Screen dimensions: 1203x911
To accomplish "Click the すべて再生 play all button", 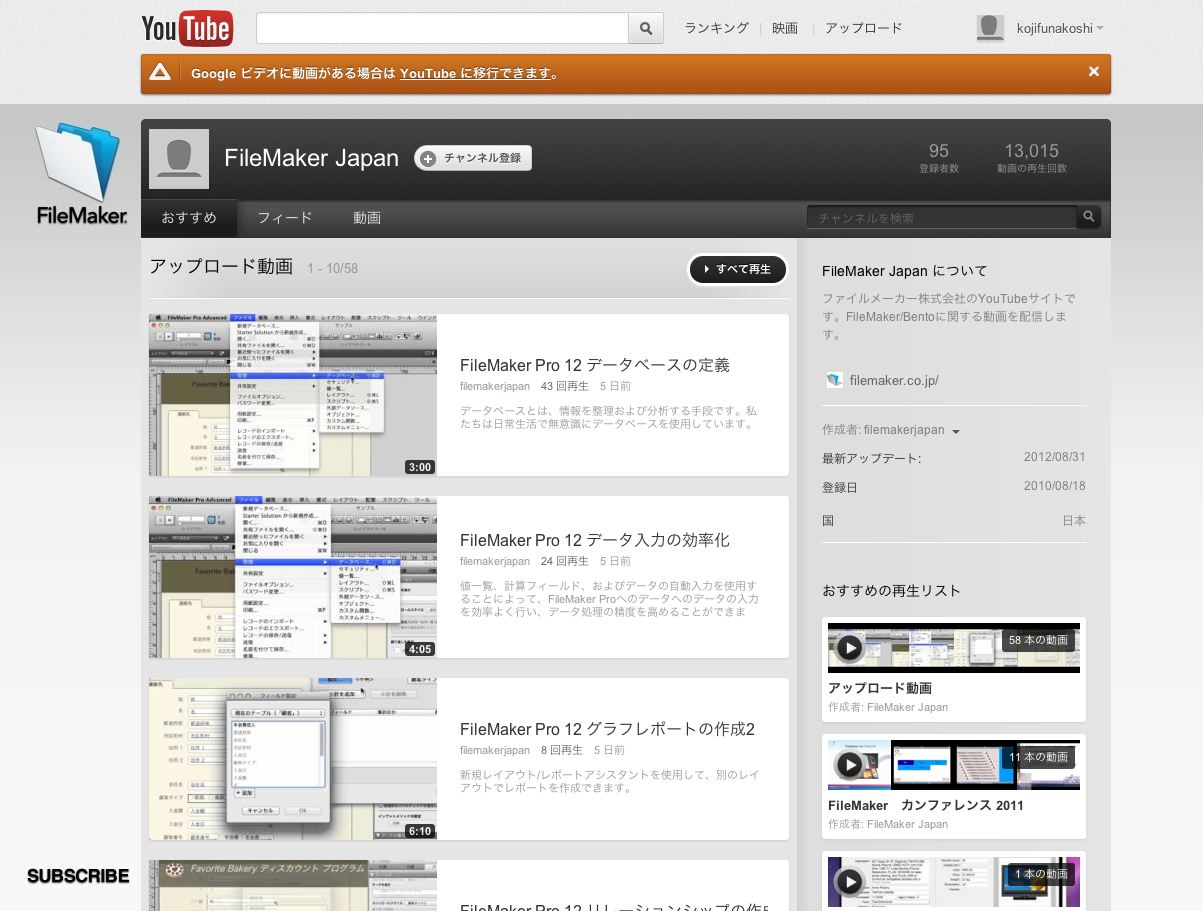I will [738, 269].
